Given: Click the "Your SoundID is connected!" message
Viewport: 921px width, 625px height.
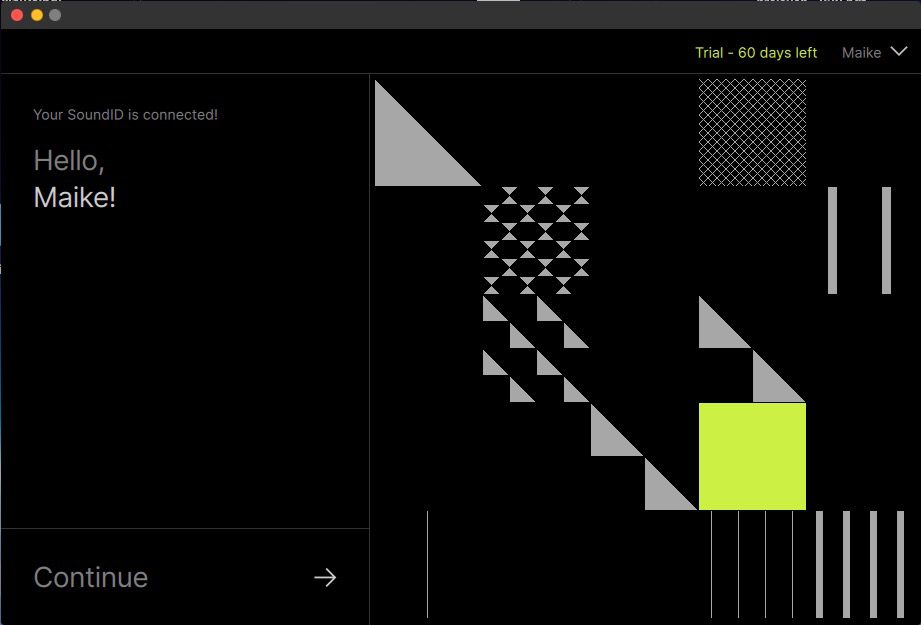Looking at the screenshot, I should (x=125, y=115).
